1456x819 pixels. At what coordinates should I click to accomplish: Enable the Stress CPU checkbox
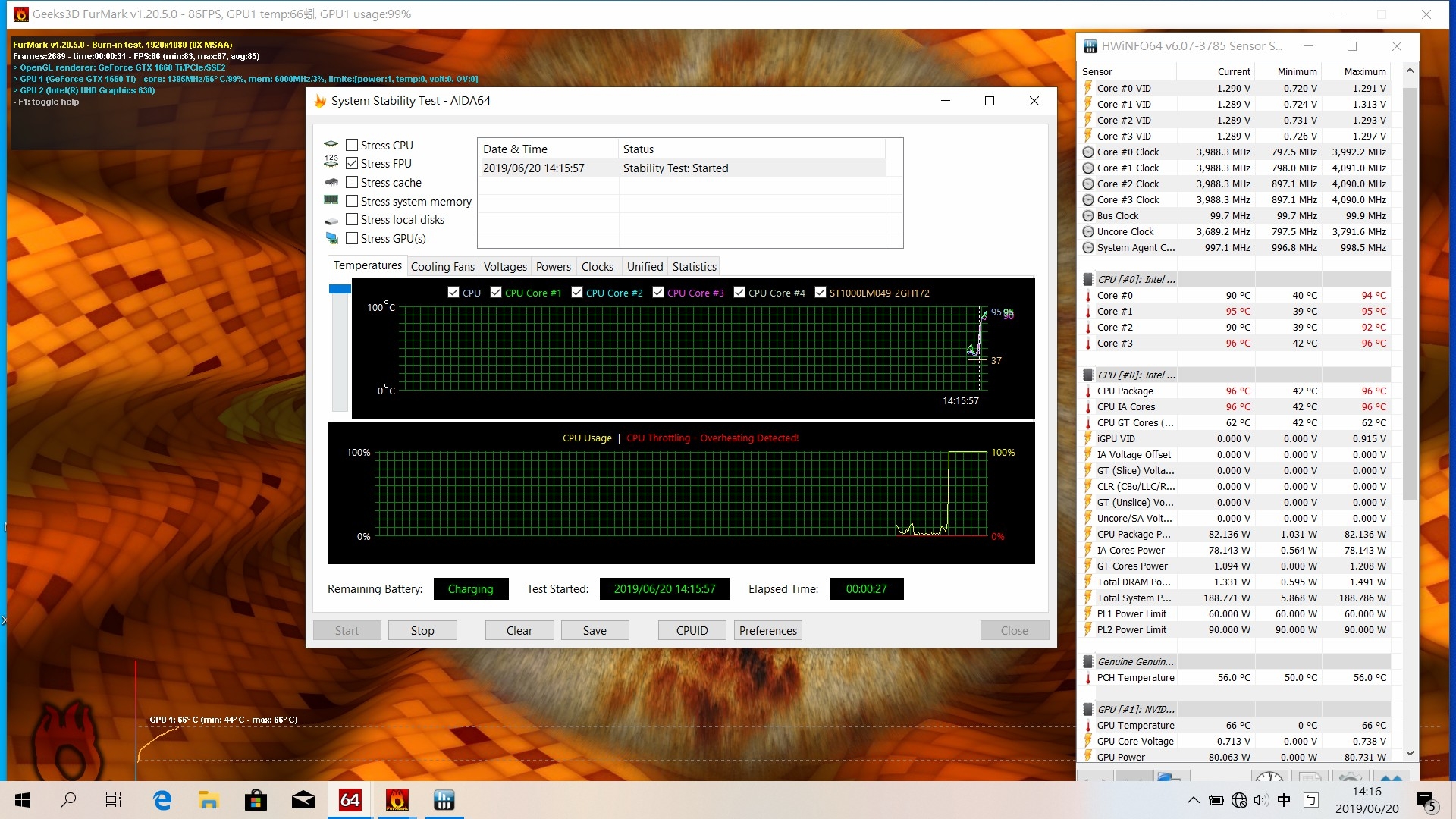click(352, 145)
